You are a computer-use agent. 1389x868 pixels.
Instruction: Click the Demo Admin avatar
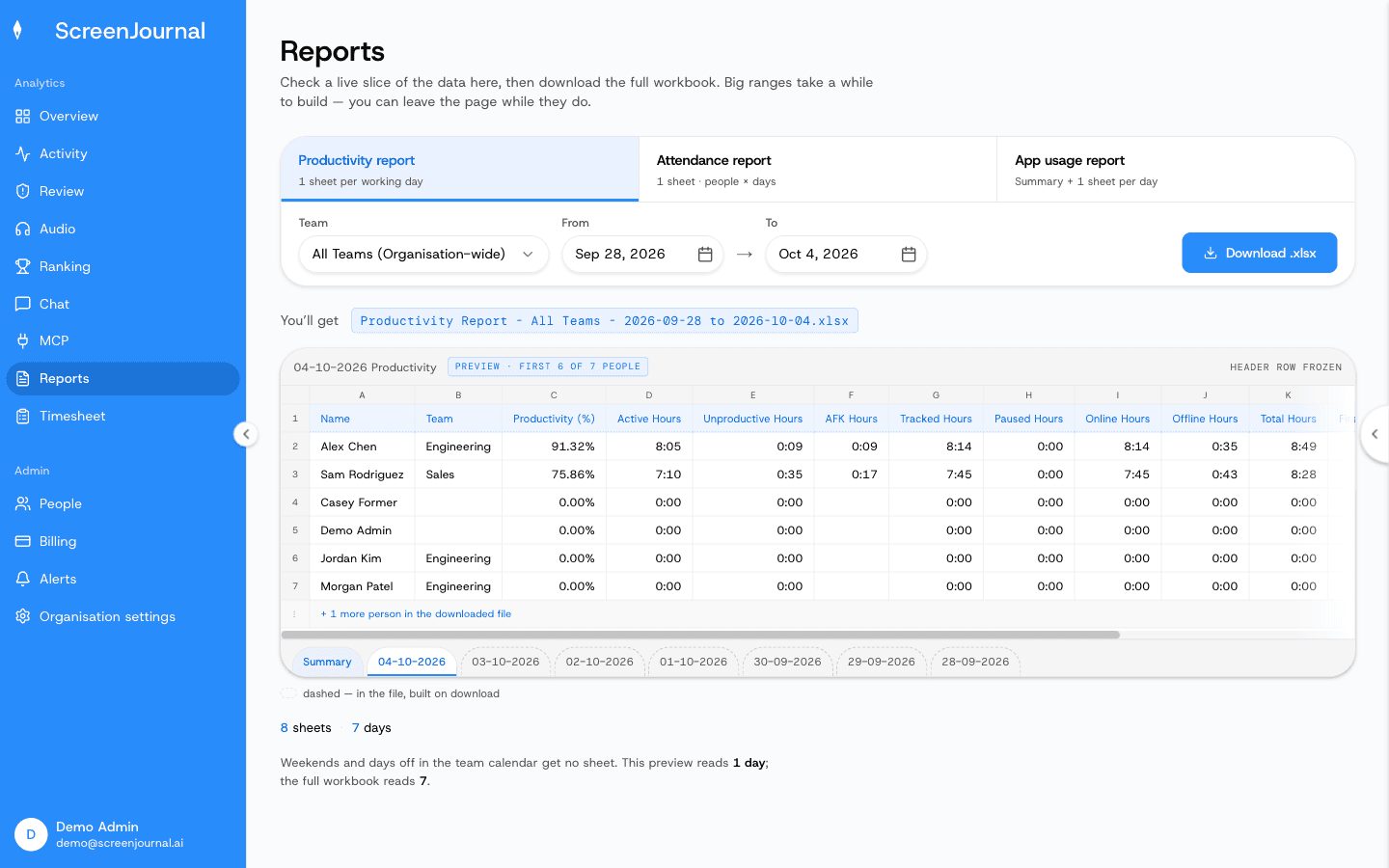[x=31, y=835]
